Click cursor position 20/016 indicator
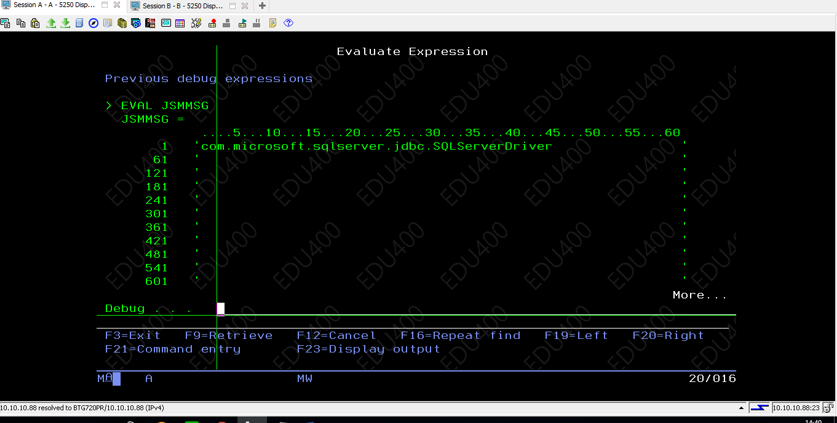This screenshot has width=837, height=423. click(712, 378)
